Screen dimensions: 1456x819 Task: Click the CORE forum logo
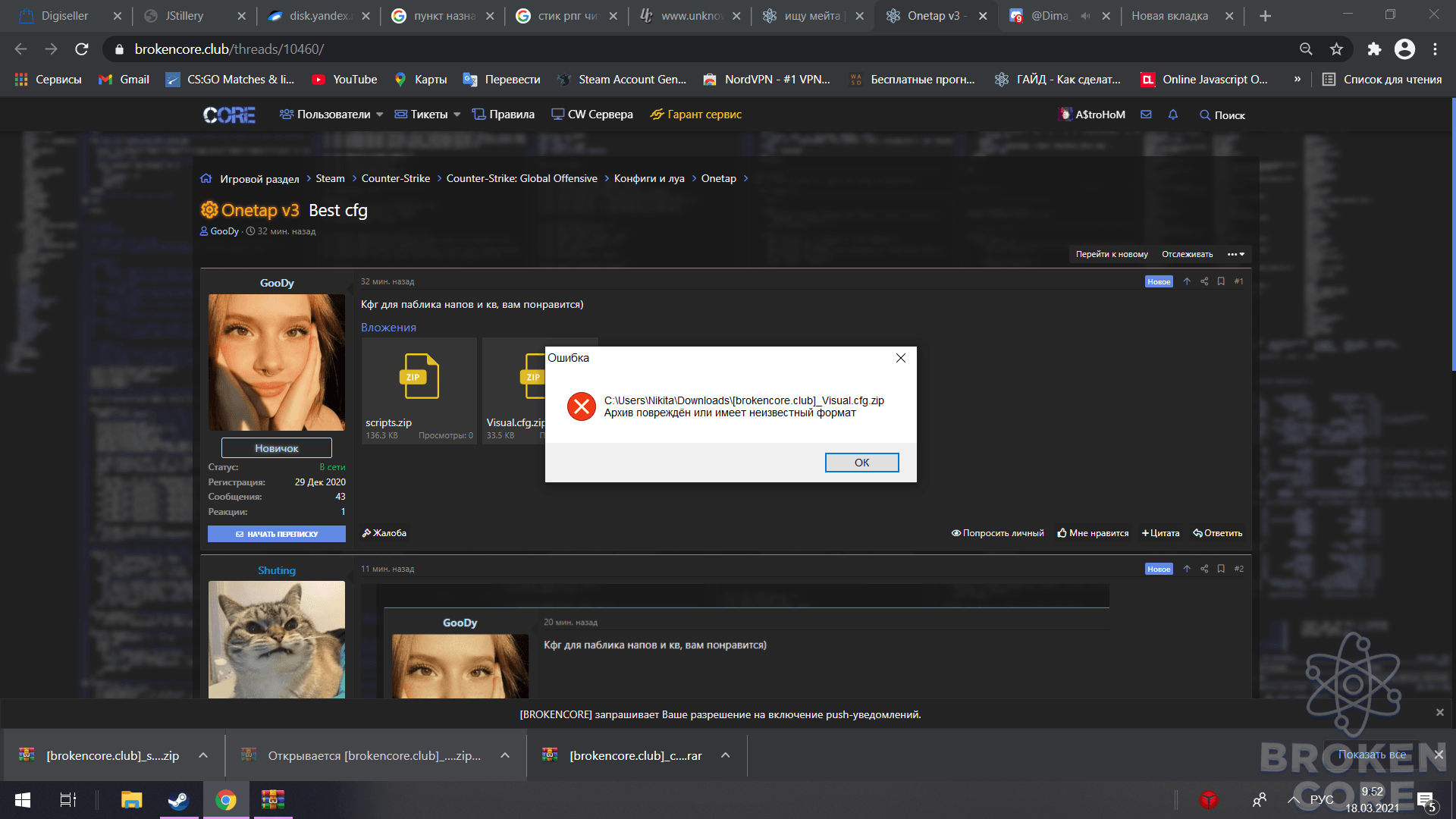pyautogui.click(x=229, y=115)
